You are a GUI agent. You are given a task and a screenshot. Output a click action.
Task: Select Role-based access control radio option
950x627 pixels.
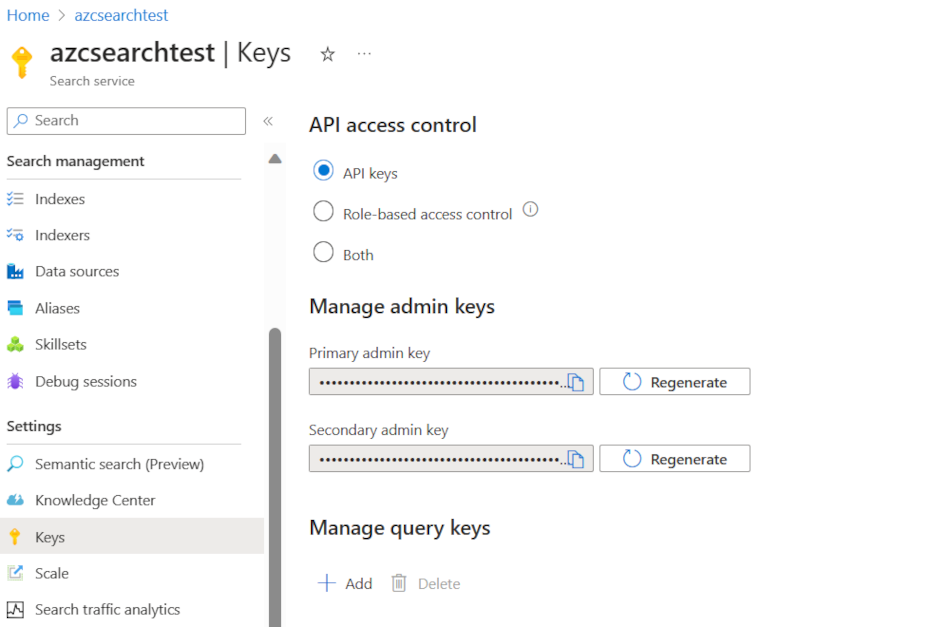click(324, 211)
